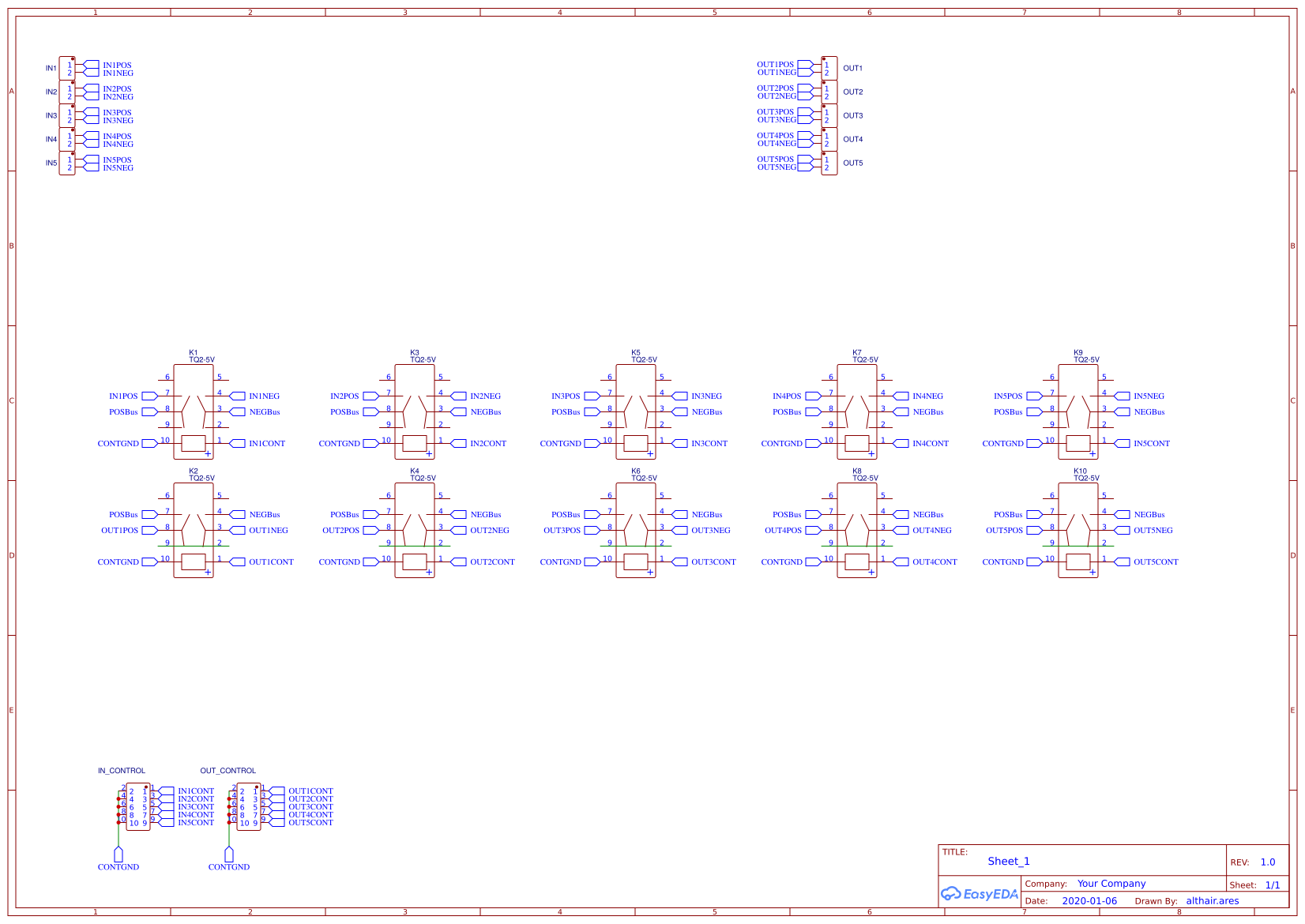
Task: Select the OUT2POS net label beside K4
Action: [340, 531]
